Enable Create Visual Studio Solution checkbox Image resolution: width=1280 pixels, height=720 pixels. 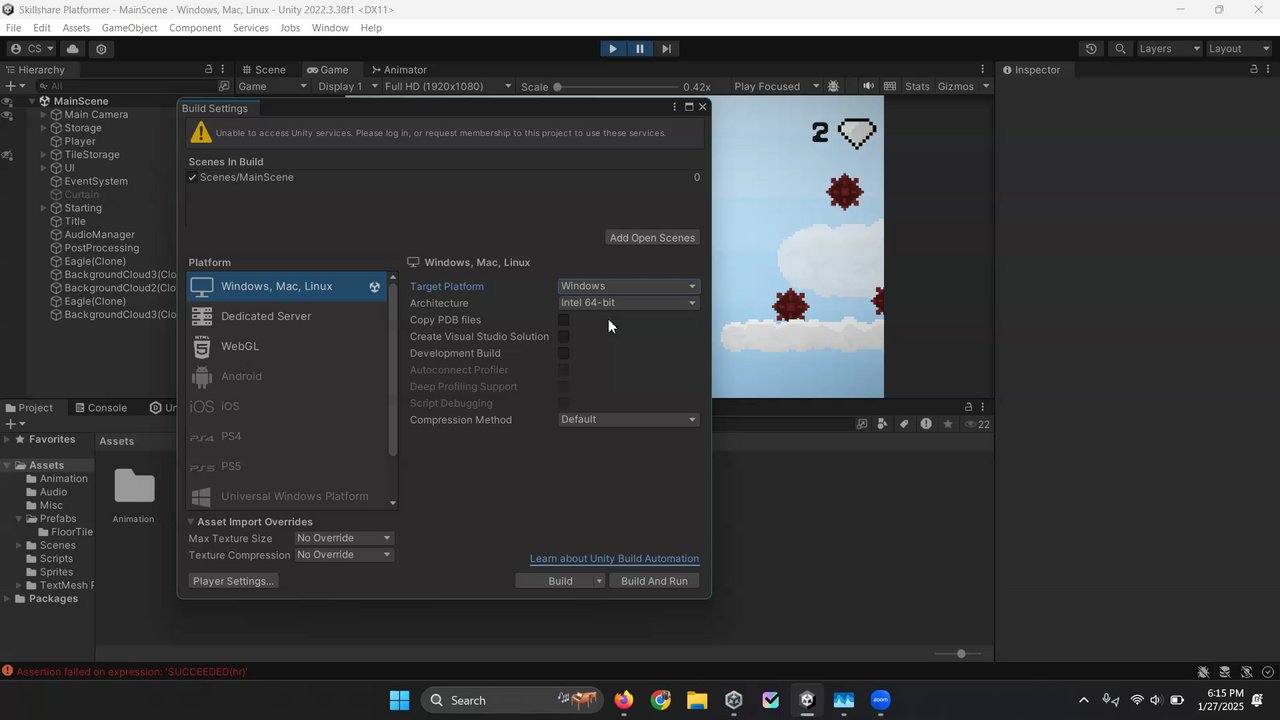point(563,337)
